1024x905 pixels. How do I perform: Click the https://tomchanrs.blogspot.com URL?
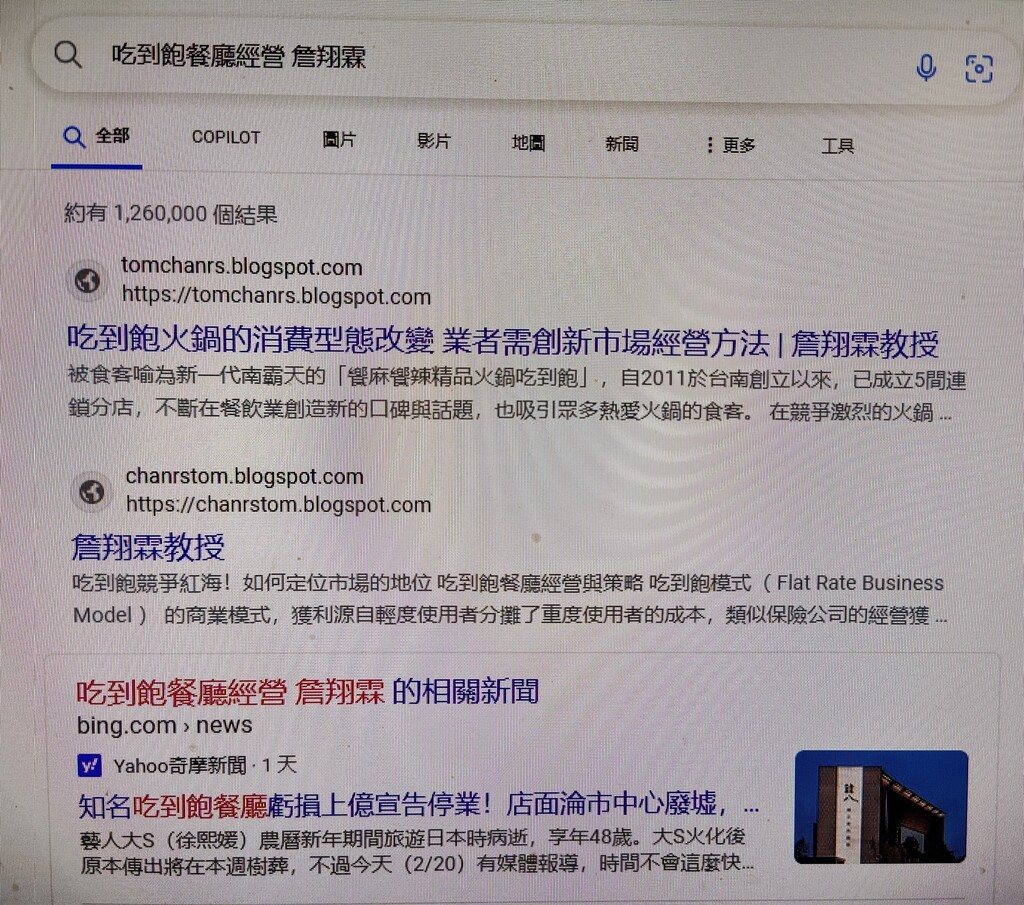click(x=276, y=296)
